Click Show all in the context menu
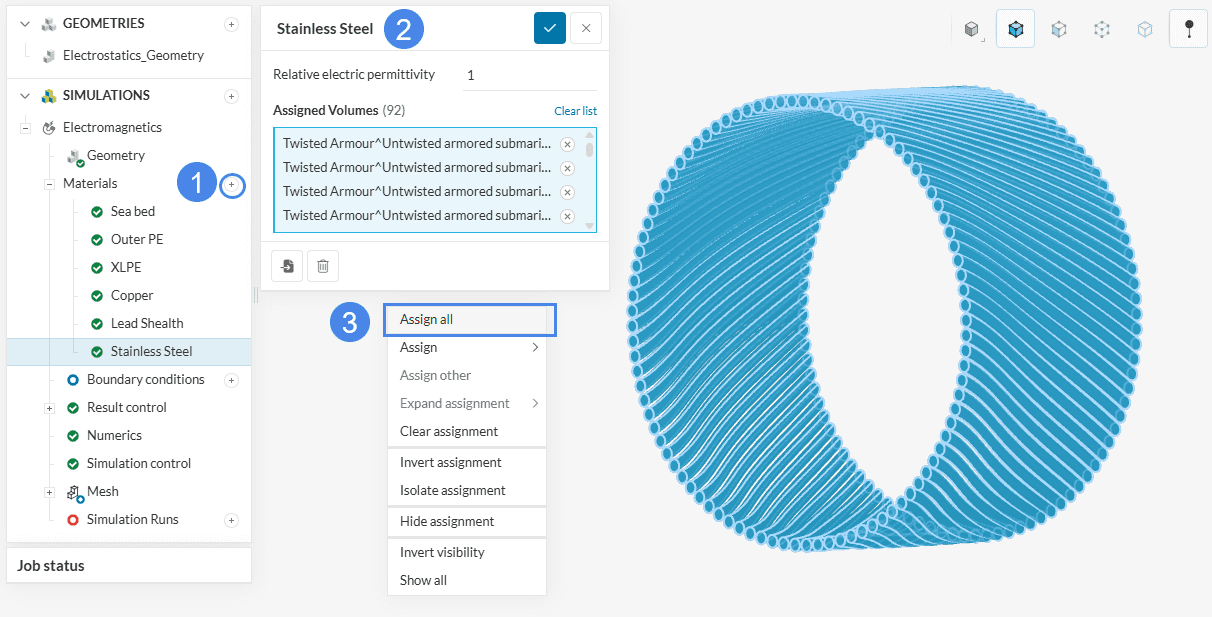This screenshot has height=617, width=1212. click(423, 580)
